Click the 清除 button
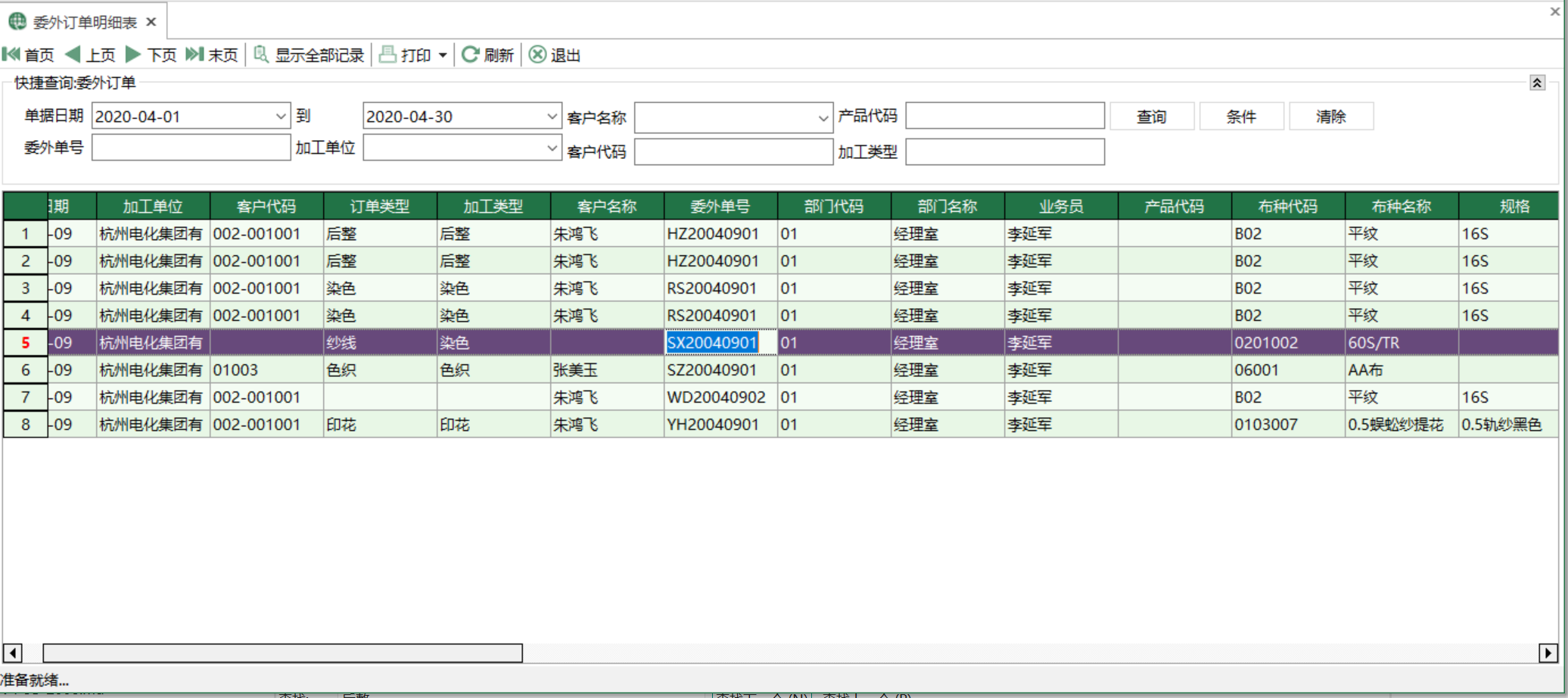The image size is (1568, 698). pyautogui.click(x=1331, y=117)
